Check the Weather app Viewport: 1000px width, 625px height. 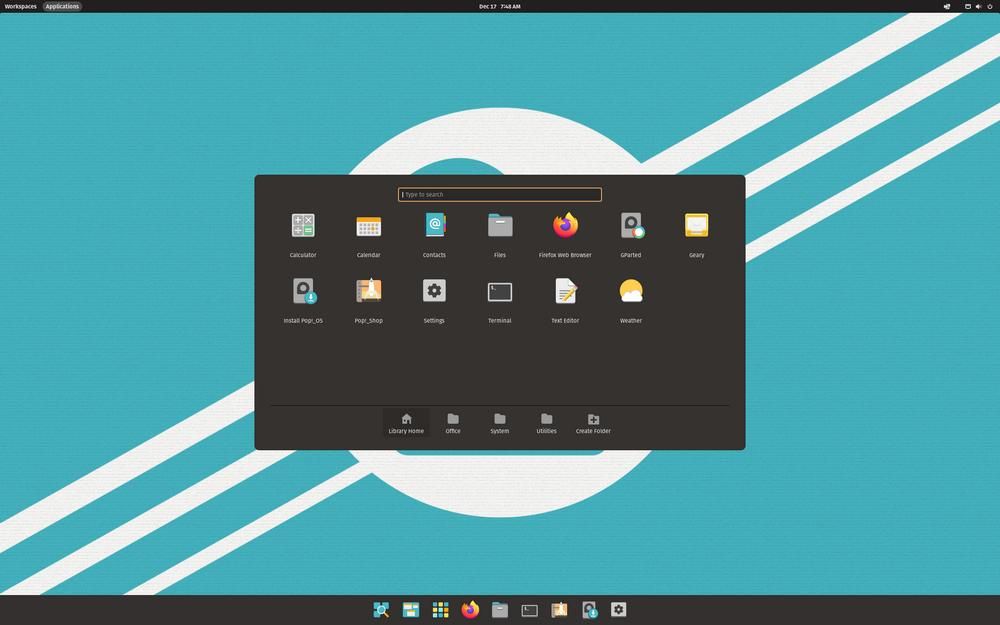631,295
